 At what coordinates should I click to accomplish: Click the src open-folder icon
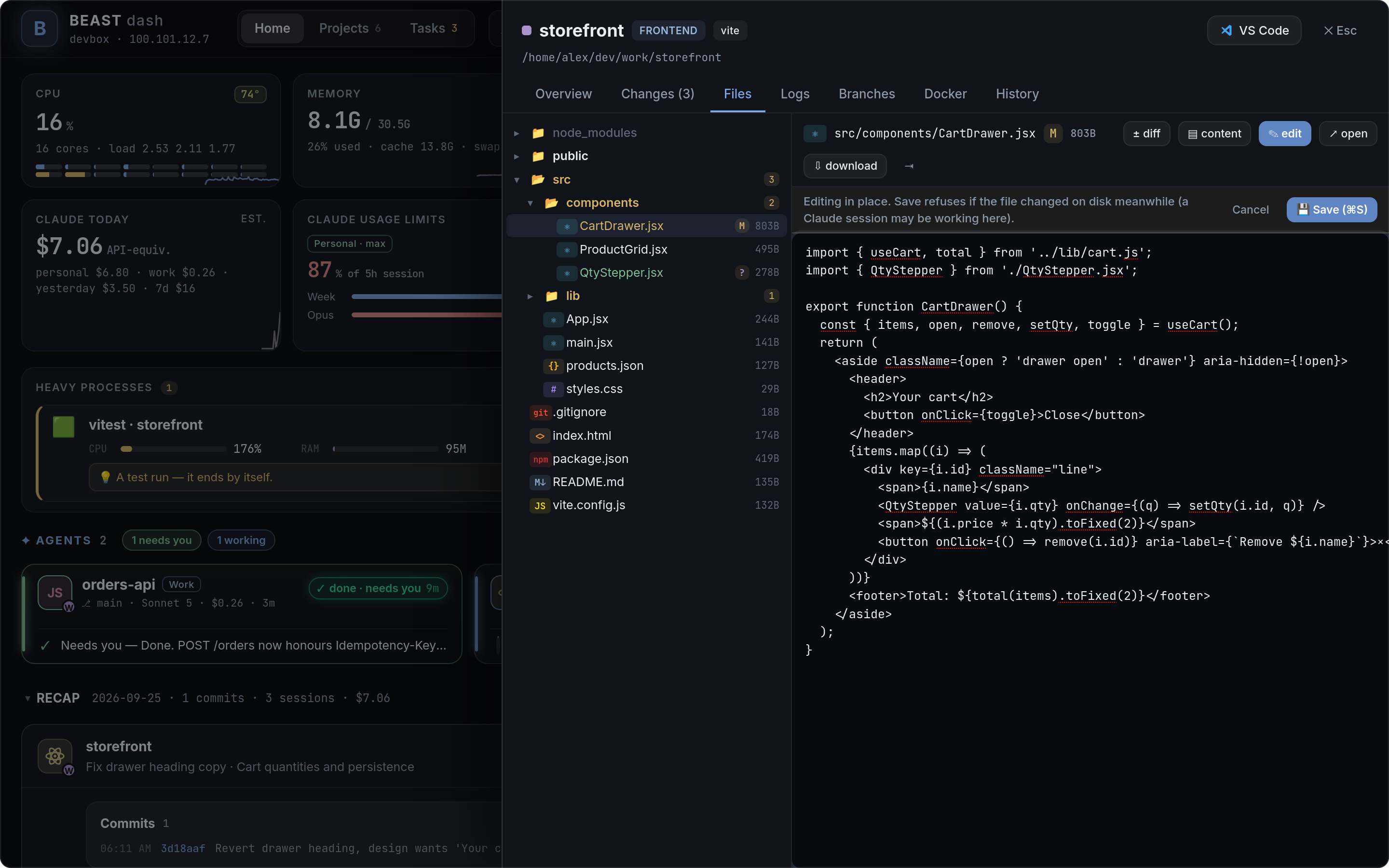click(x=538, y=180)
